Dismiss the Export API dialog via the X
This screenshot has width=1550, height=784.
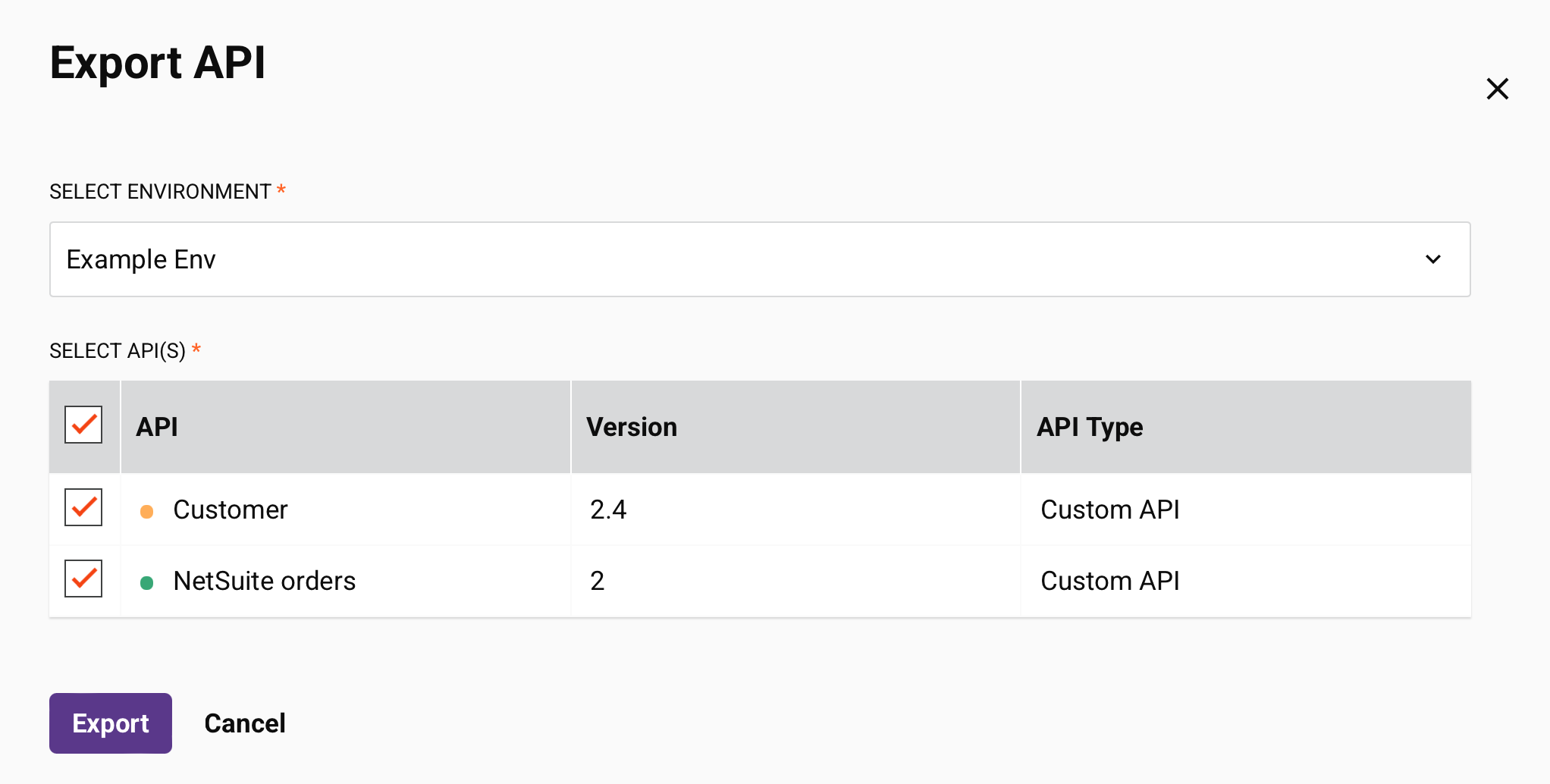point(1497,89)
